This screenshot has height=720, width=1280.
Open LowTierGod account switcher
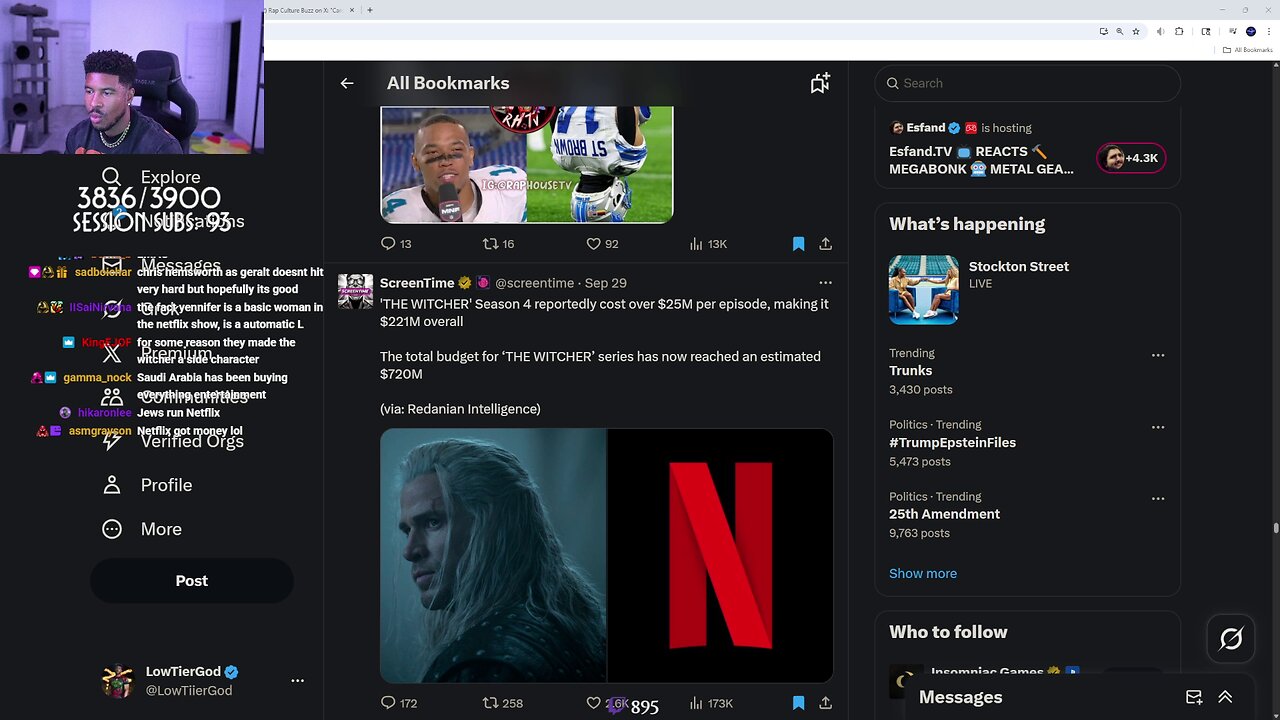(205, 681)
